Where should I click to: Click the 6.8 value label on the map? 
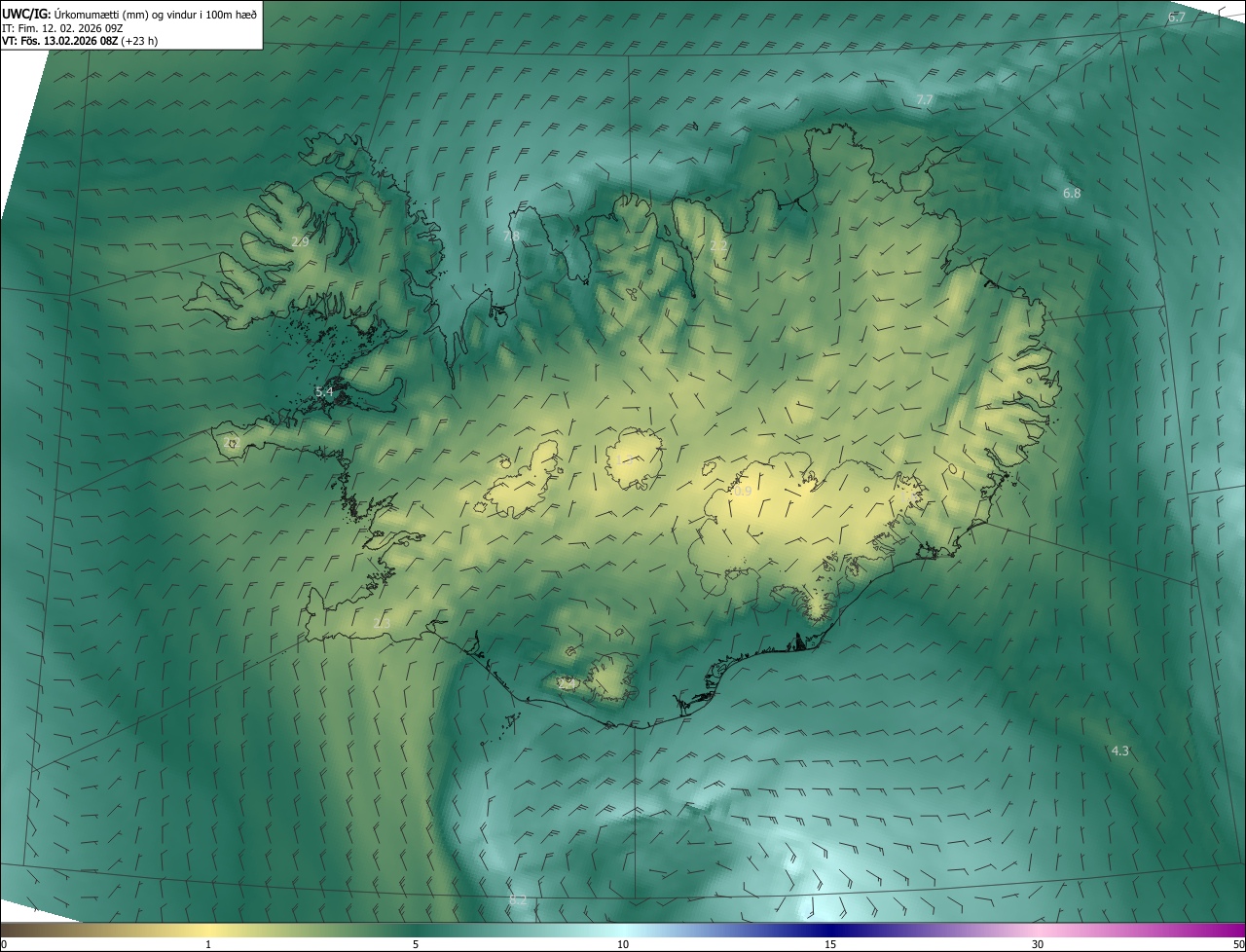coord(1072,194)
